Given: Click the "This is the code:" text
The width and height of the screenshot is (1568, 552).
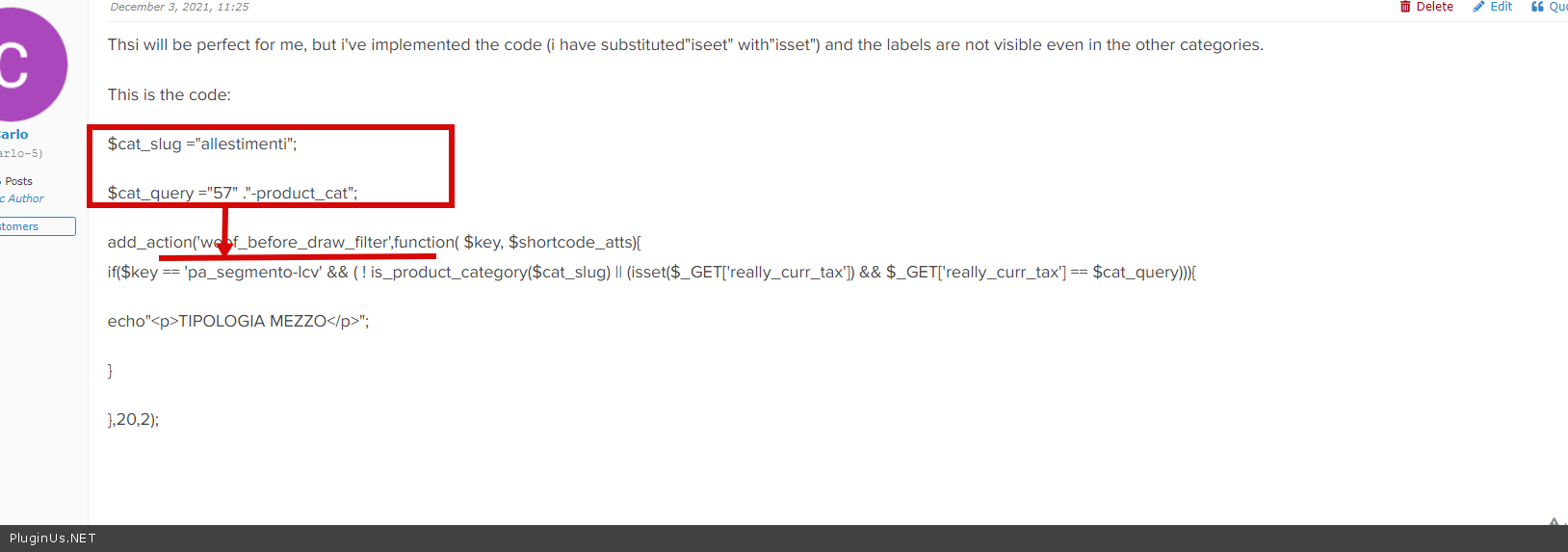Looking at the screenshot, I should (x=170, y=94).
